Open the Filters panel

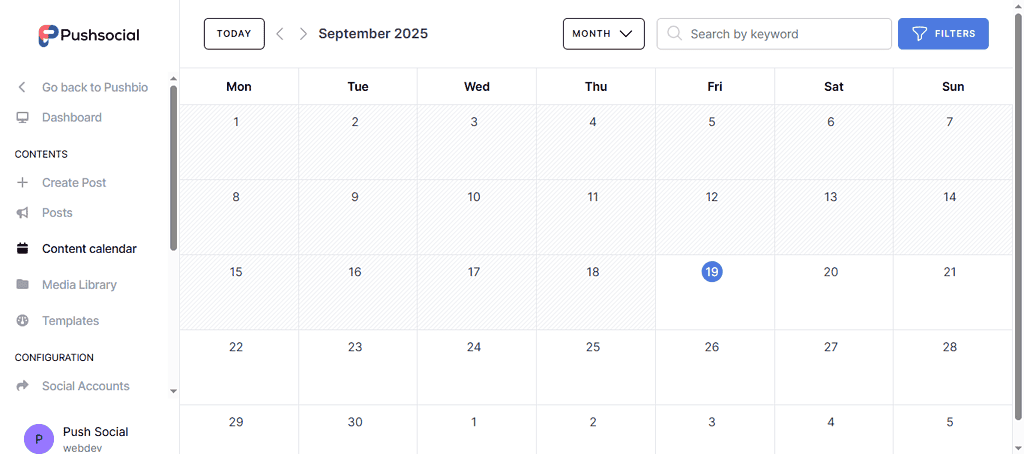point(943,34)
